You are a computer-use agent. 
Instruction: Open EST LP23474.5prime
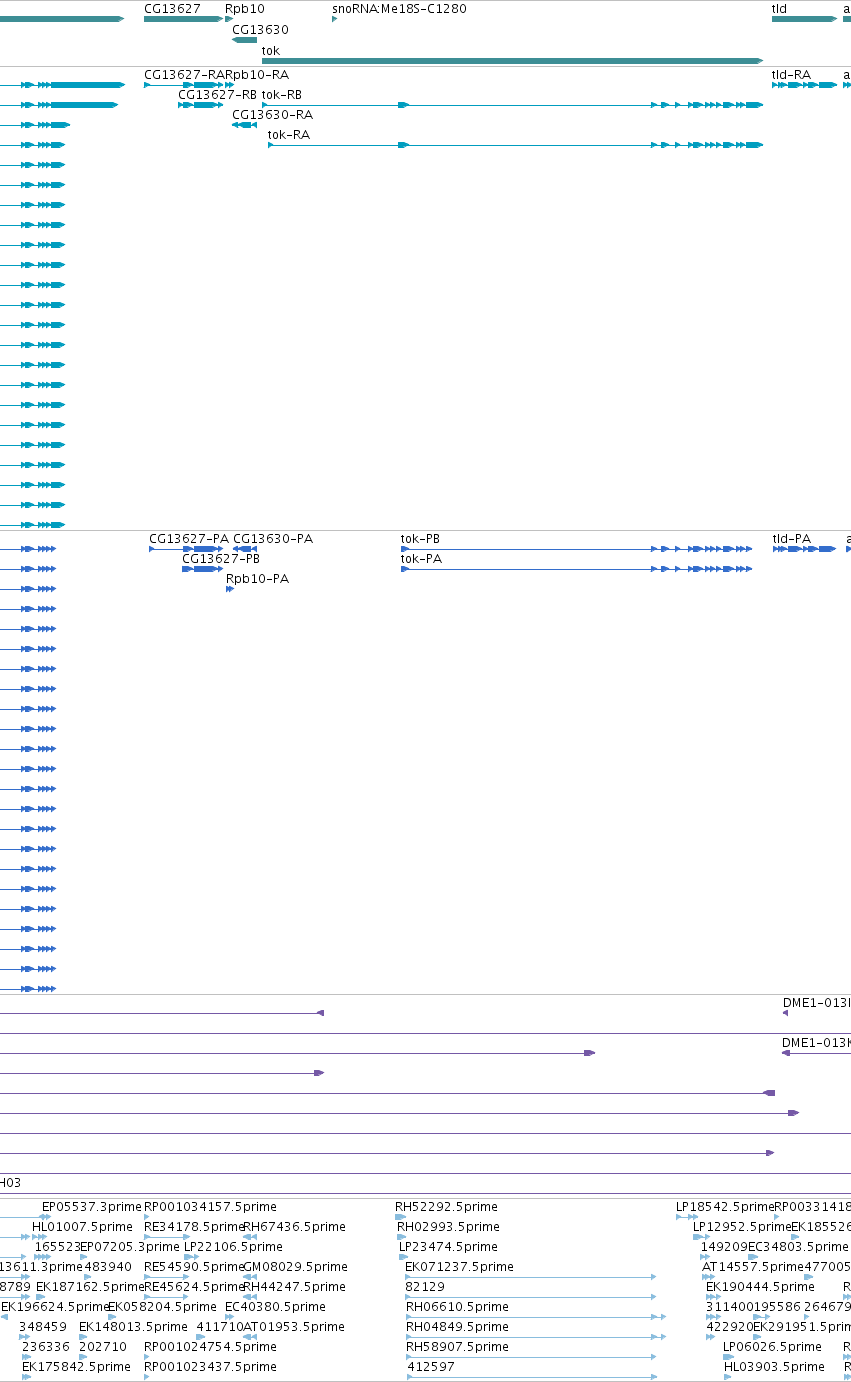point(449,1247)
